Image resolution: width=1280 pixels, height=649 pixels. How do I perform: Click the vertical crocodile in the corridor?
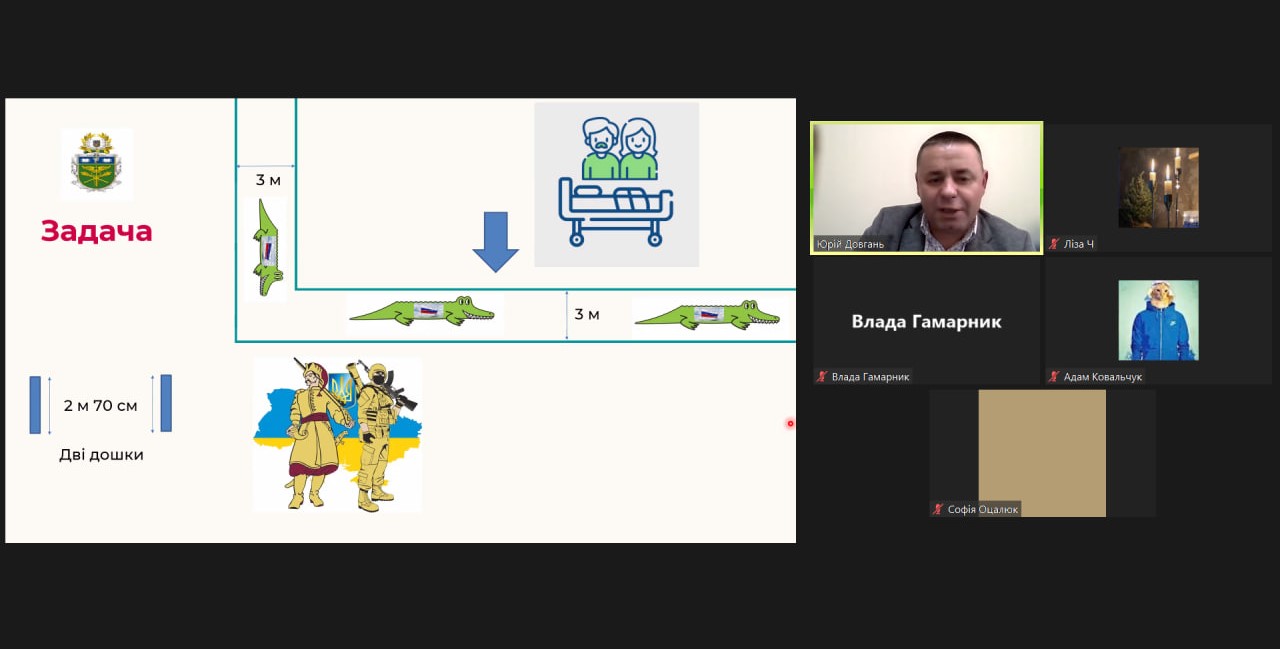tap(266, 248)
